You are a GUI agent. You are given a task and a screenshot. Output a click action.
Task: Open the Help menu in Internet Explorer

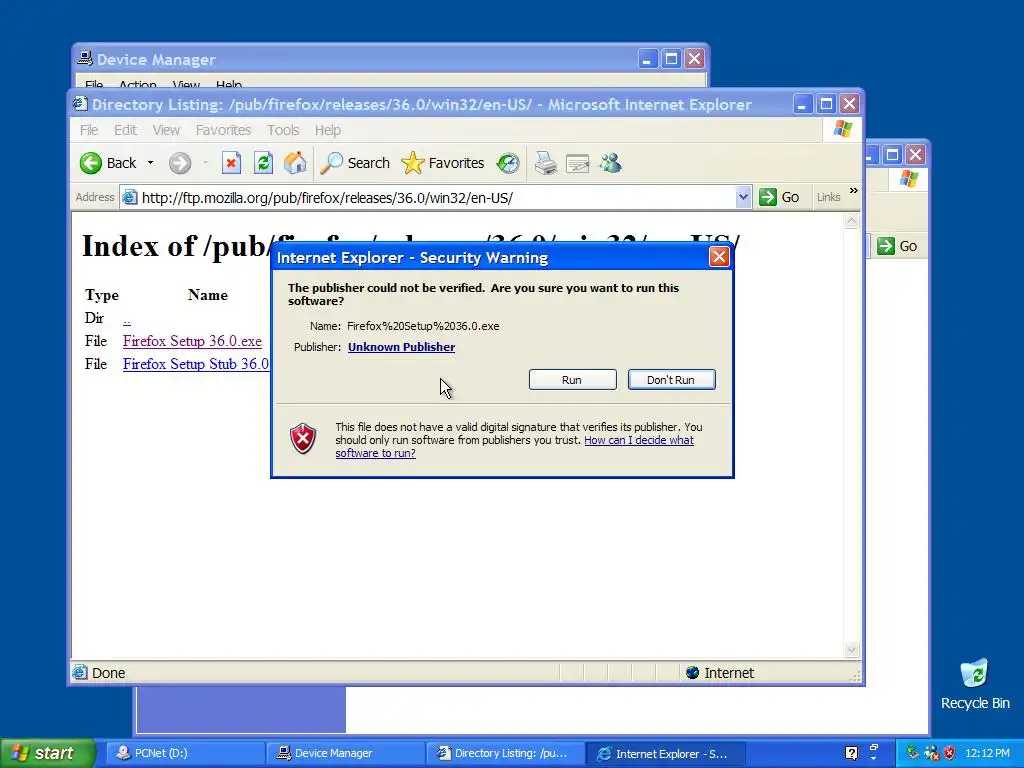(x=328, y=130)
